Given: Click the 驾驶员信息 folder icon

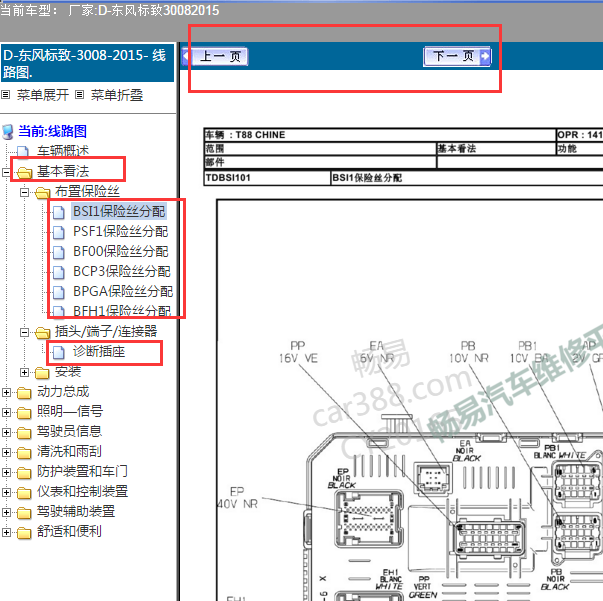Looking at the screenshot, I should pyautogui.click(x=24, y=433).
